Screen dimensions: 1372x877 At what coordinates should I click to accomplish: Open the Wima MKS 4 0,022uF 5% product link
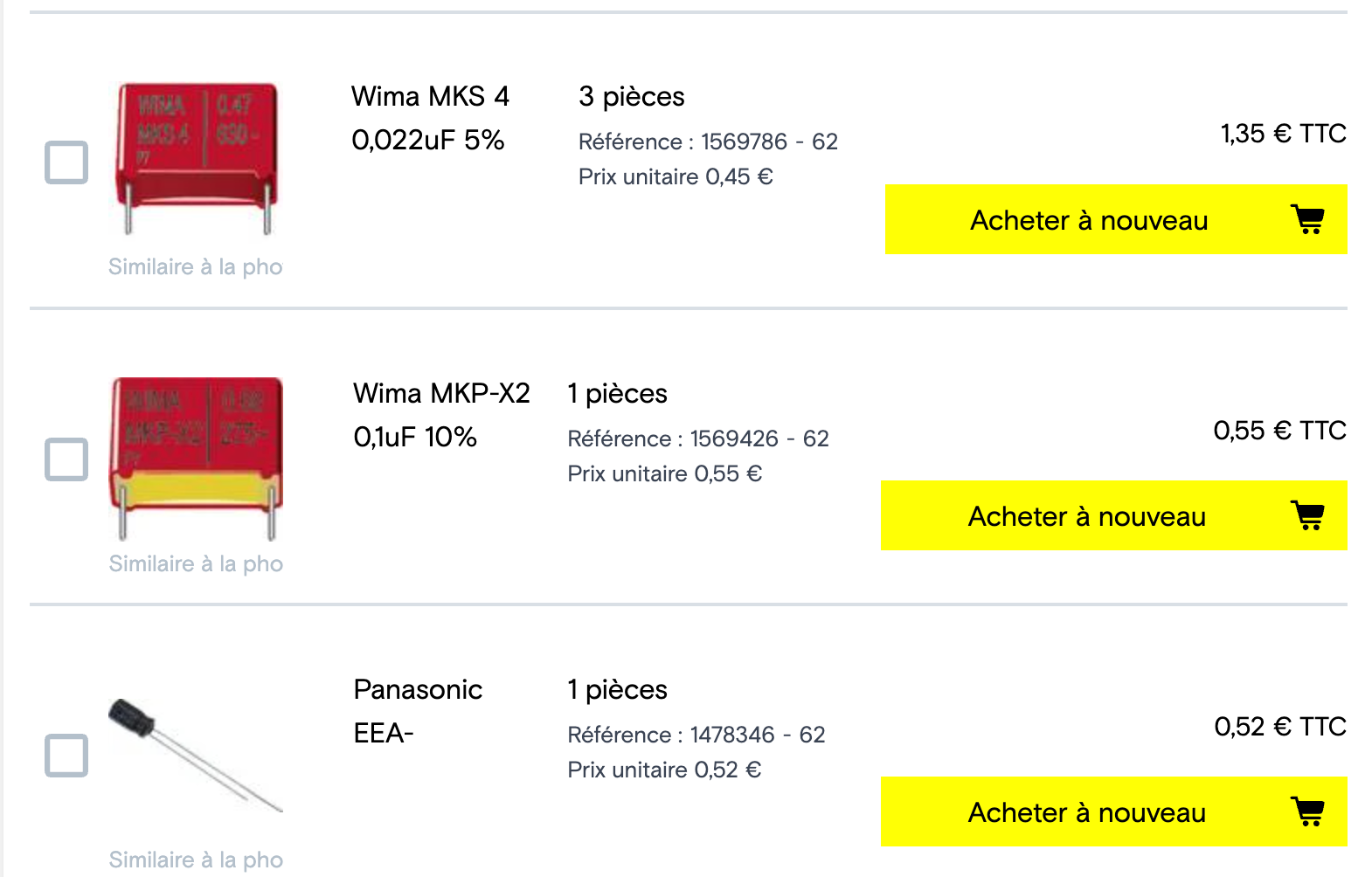click(x=430, y=118)
